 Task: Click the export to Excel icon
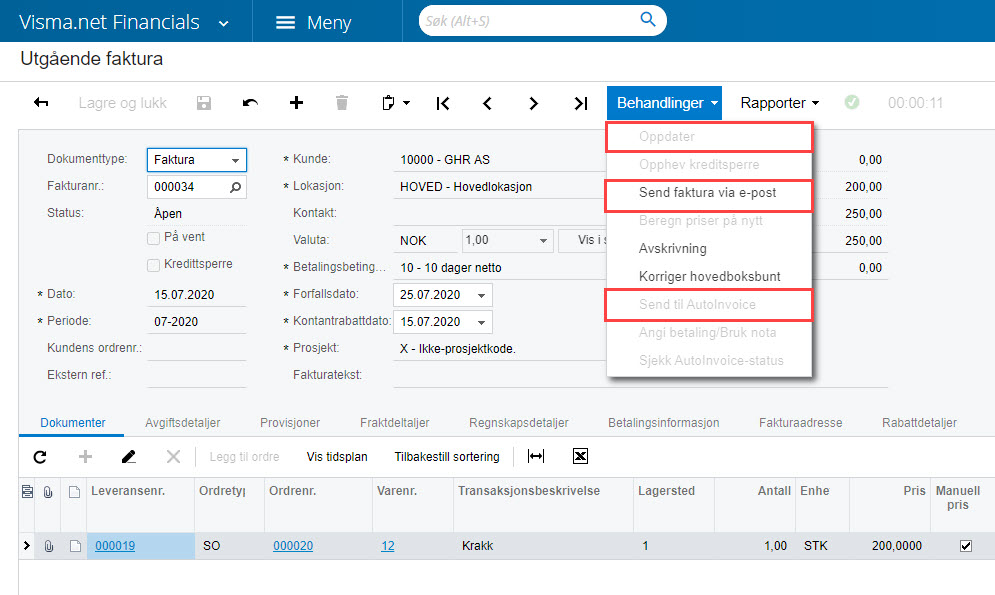coord(580,456)
